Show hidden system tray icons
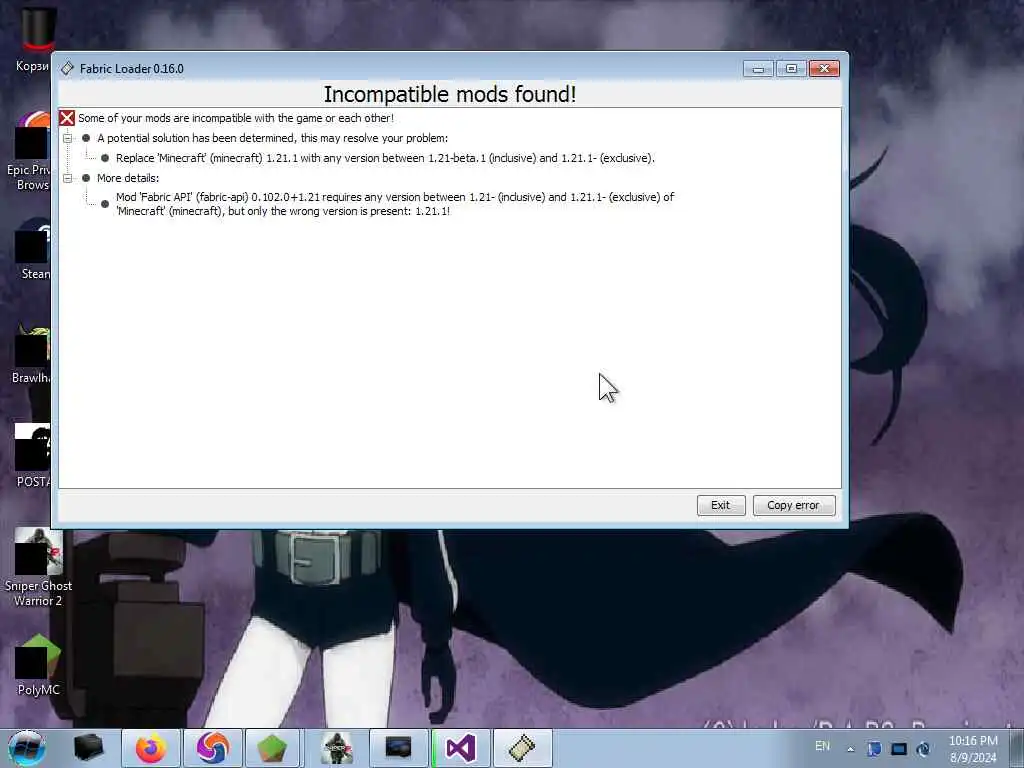 point(850,750)
